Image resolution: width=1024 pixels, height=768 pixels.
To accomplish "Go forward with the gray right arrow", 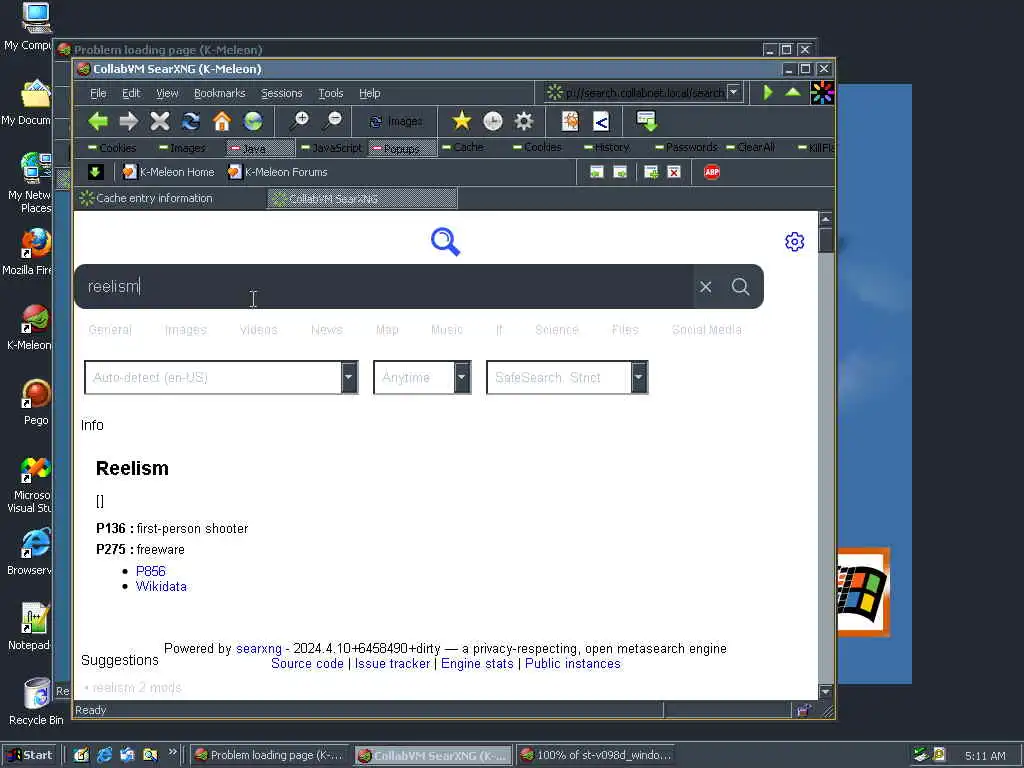I will [x=129, y=121].
